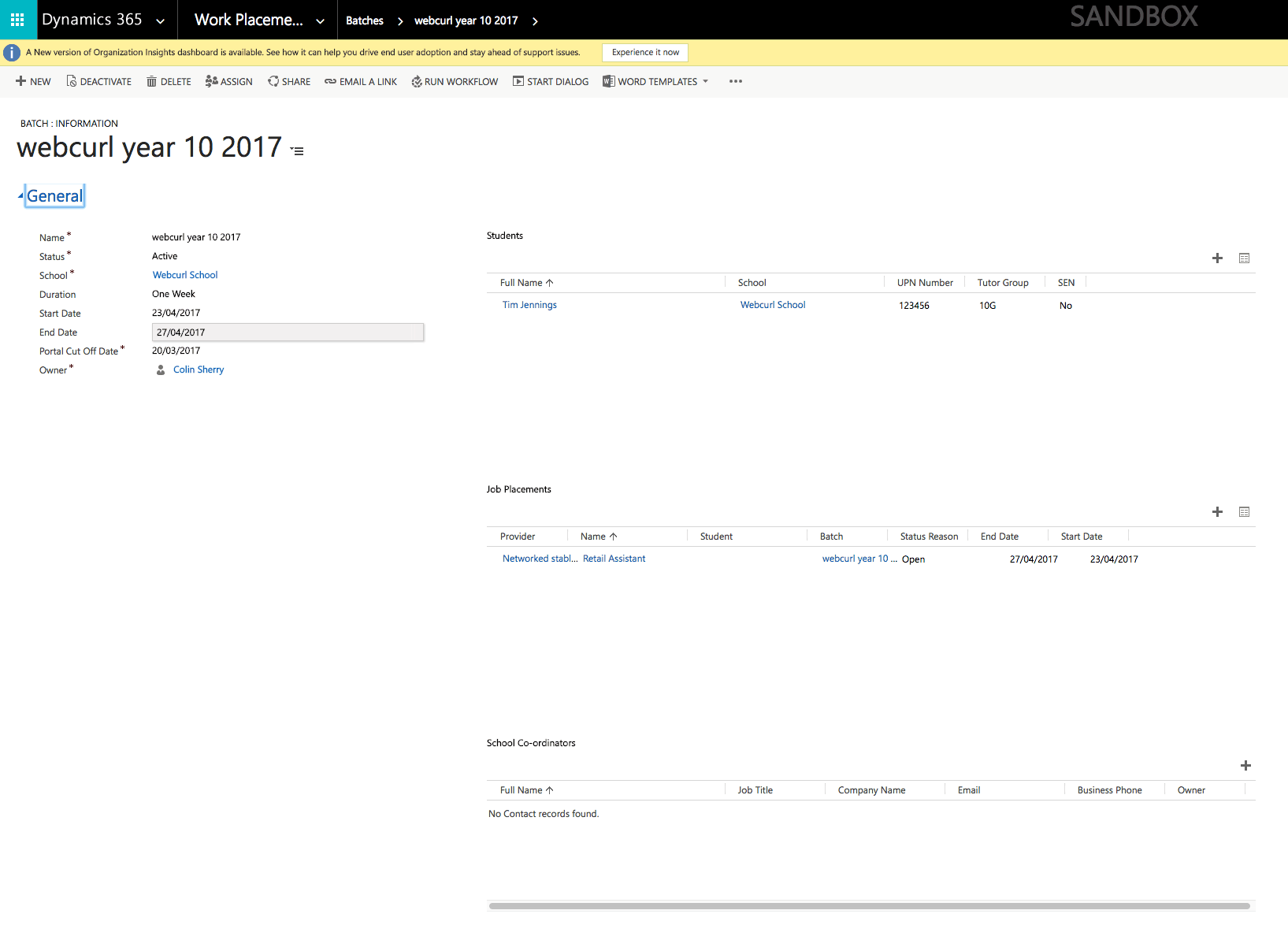Sort the Students list by Full Name
Screen dimensions: 1288x925
point(526,282)
